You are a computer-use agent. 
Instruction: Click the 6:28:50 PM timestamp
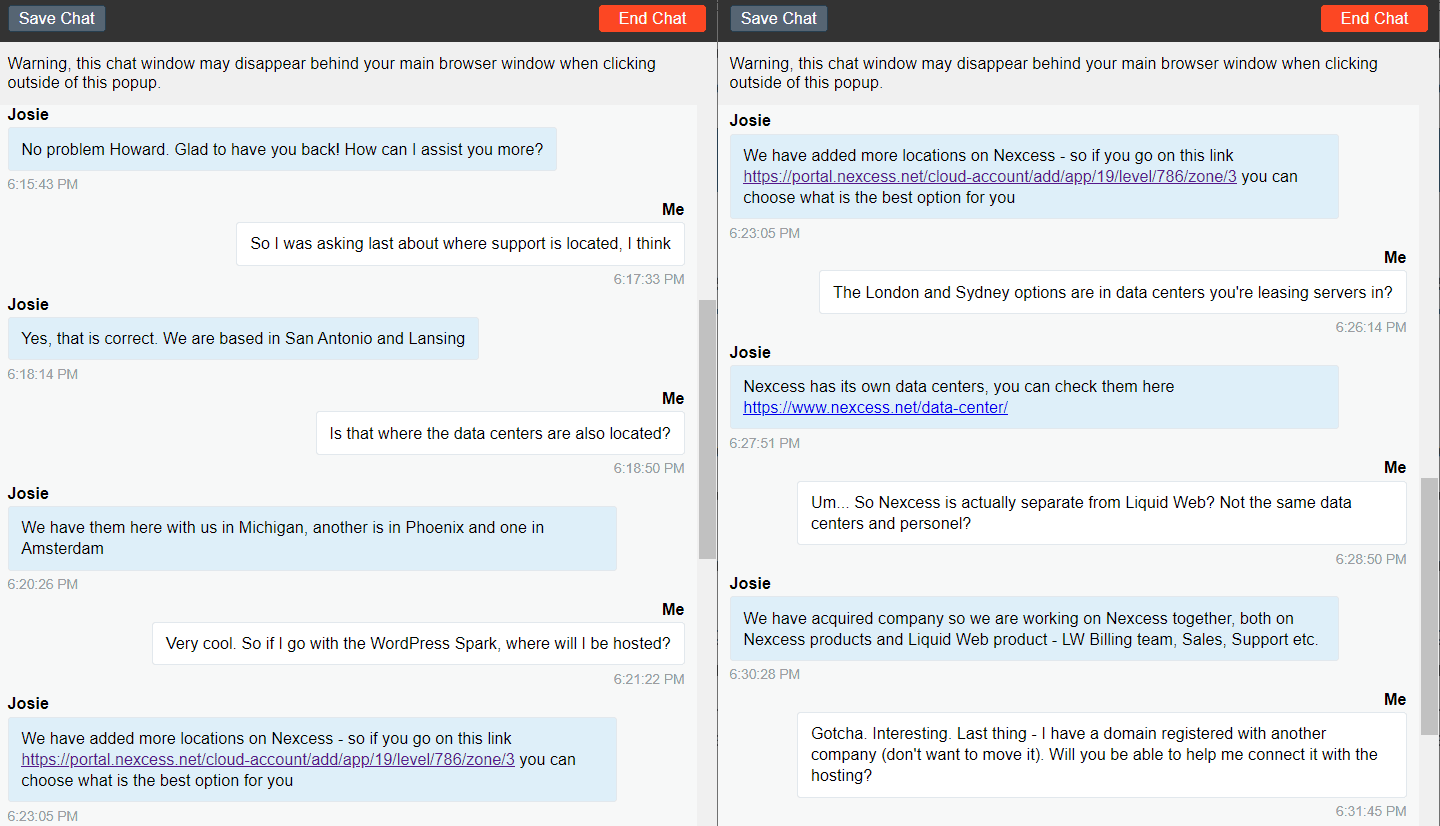coord(1371,559)
